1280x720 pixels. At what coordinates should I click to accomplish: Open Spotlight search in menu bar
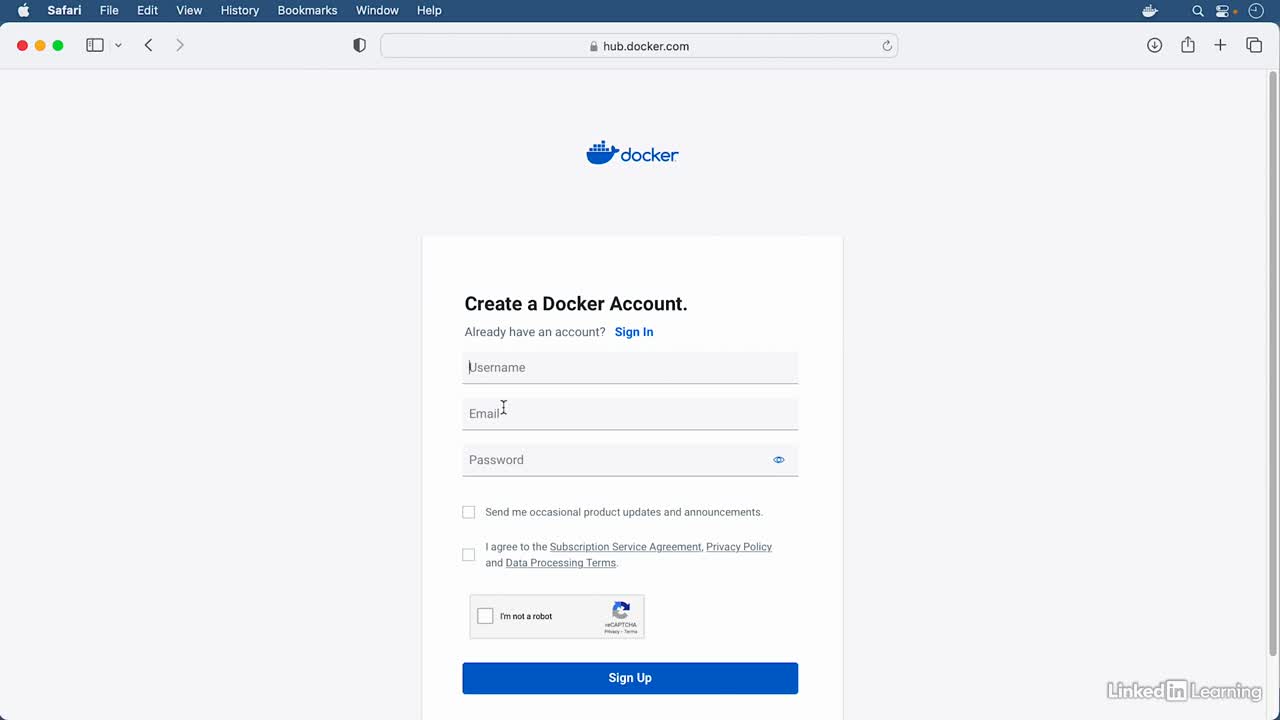1197,10
